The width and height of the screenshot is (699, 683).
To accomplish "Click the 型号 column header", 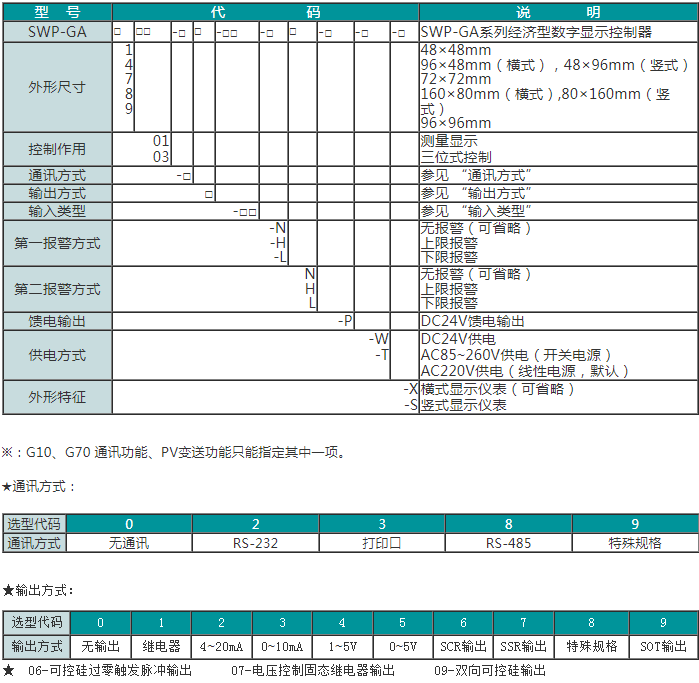I will [x=57, y=12].
